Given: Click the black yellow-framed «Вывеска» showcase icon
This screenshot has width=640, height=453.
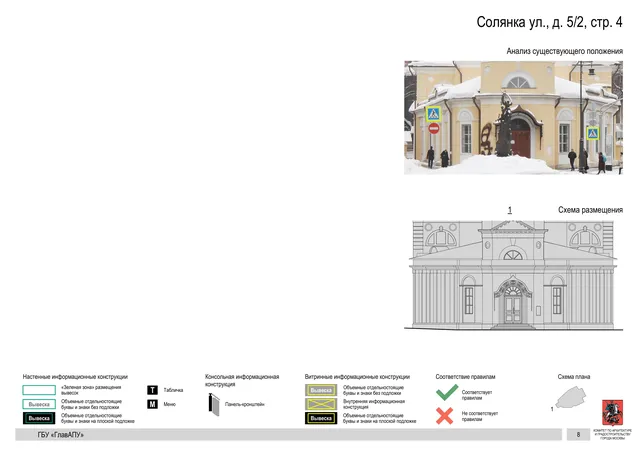Looking at the screenshot, I should tap(321, 418).
